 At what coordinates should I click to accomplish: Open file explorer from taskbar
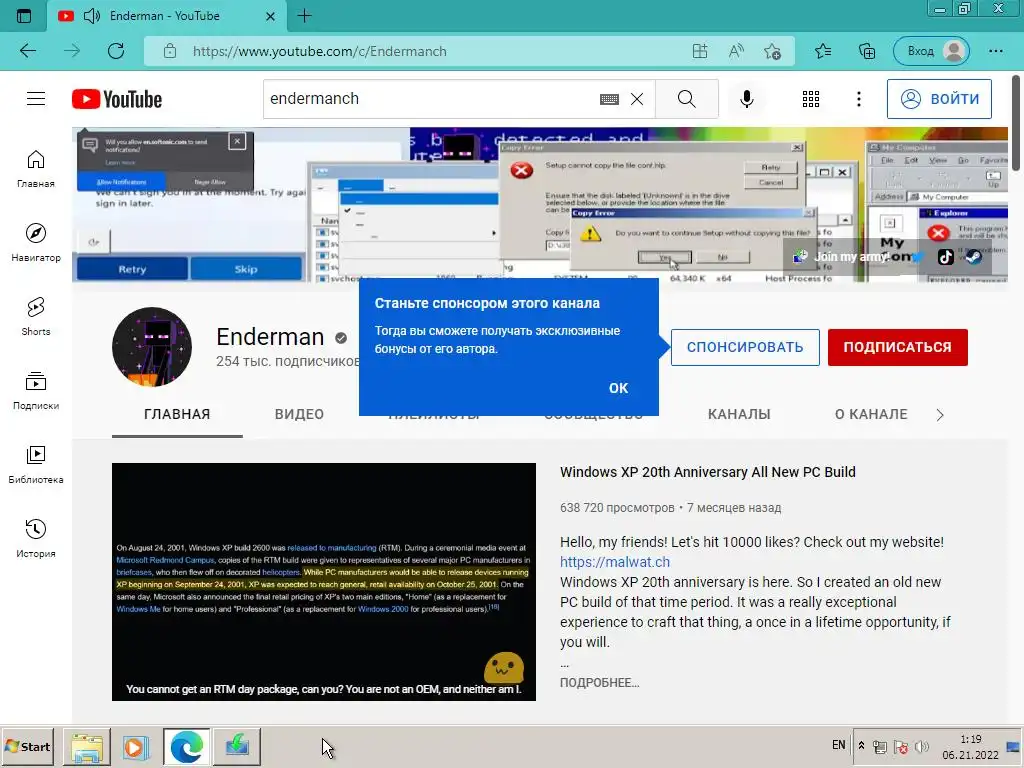(87, 746)
